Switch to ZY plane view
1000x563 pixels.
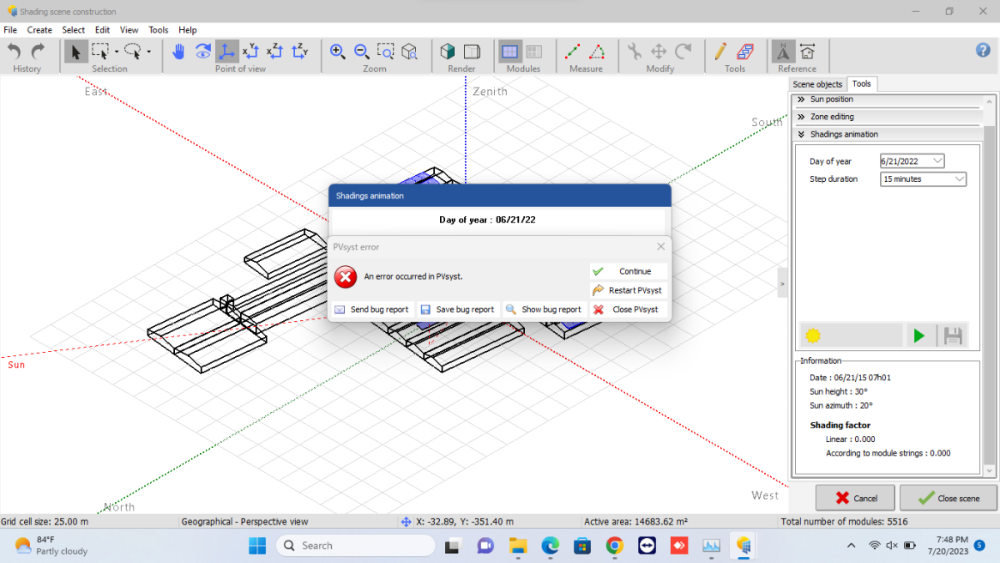tap(300, 52)
